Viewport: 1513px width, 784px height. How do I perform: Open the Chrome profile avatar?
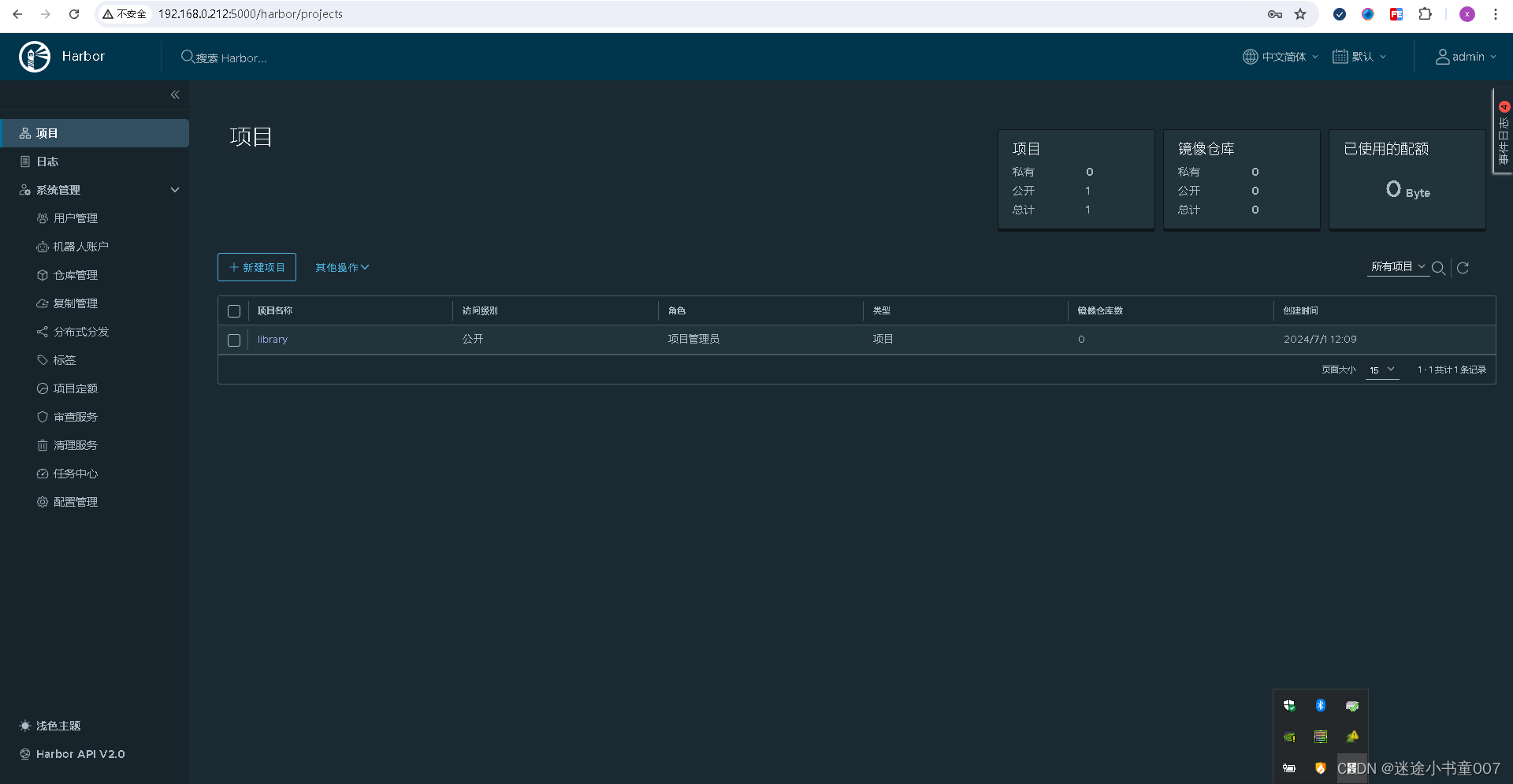tap(1467, 14)
